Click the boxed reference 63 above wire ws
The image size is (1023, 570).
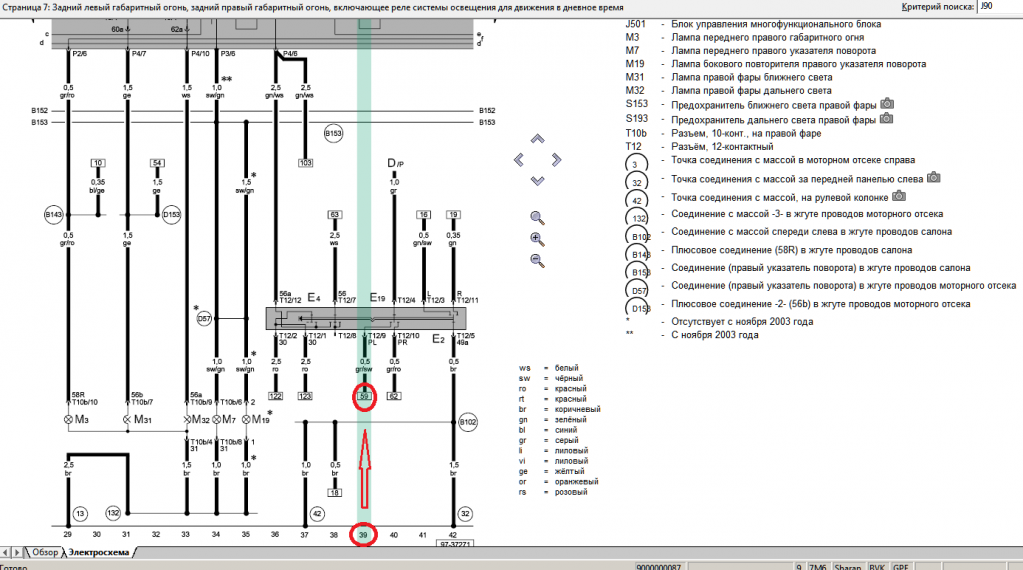click(335, 214)
